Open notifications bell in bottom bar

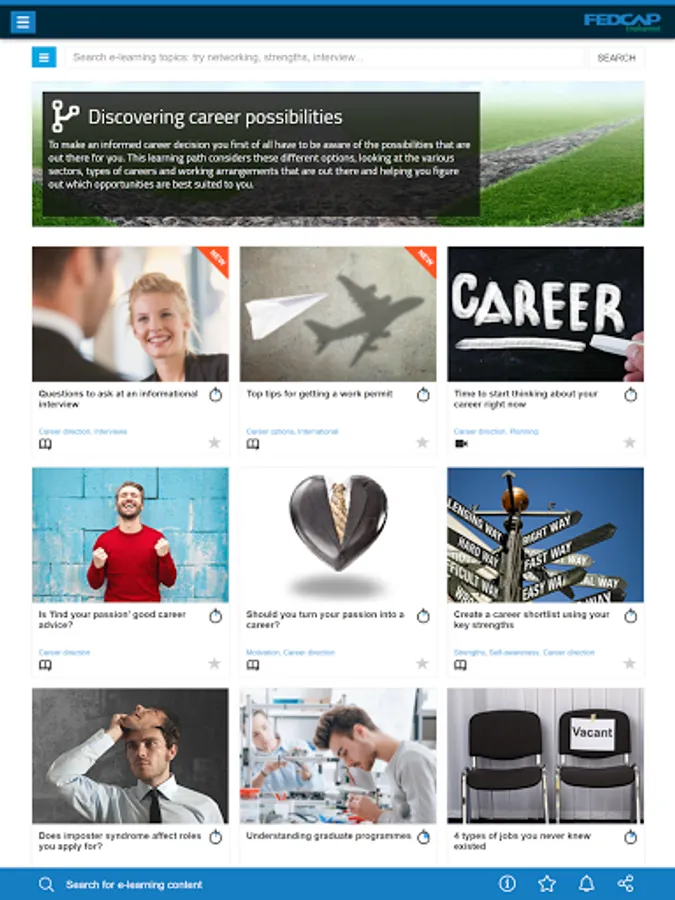pyautogui.click(x=586, y=883)
